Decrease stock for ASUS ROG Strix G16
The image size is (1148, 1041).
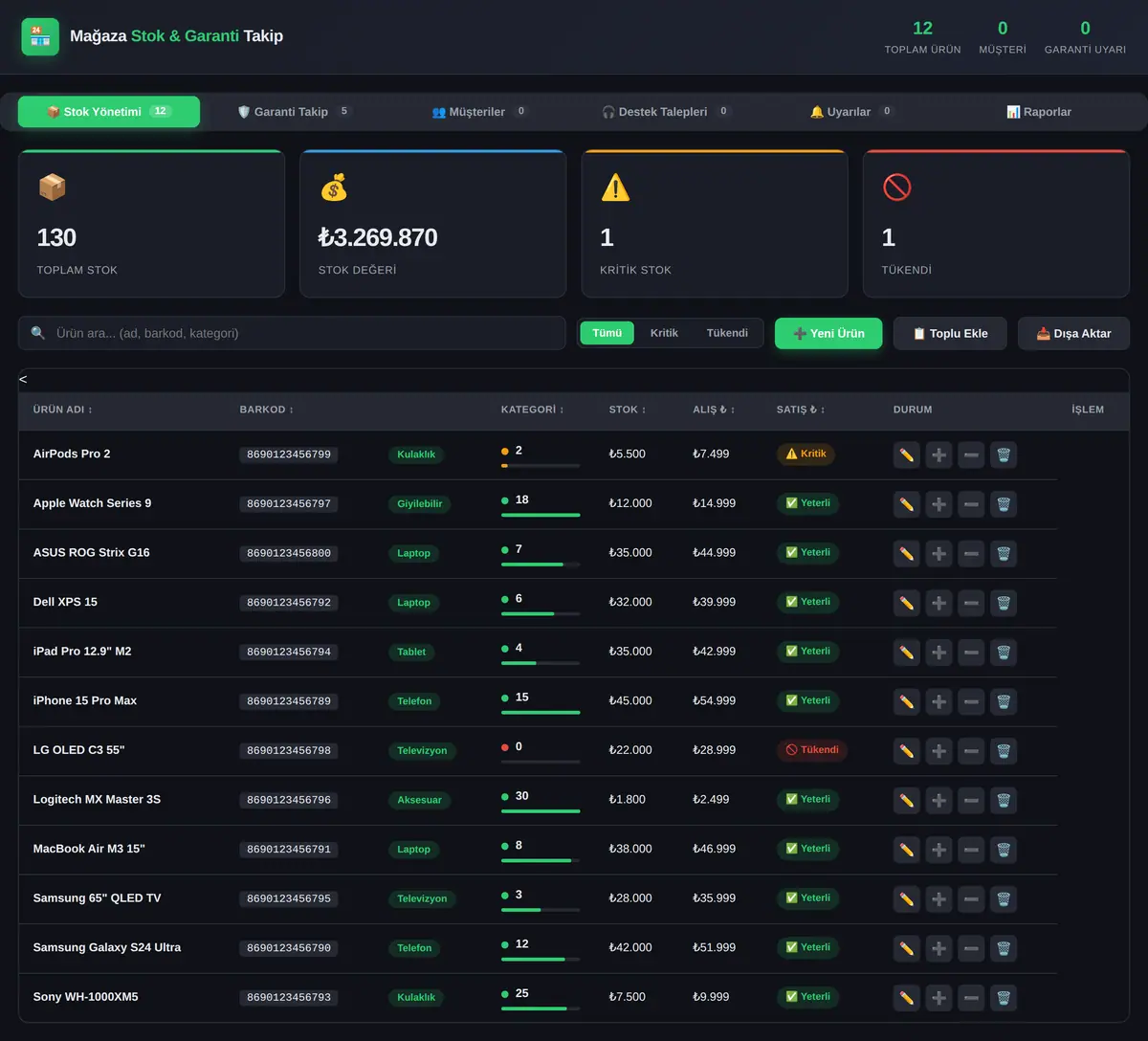971,553
